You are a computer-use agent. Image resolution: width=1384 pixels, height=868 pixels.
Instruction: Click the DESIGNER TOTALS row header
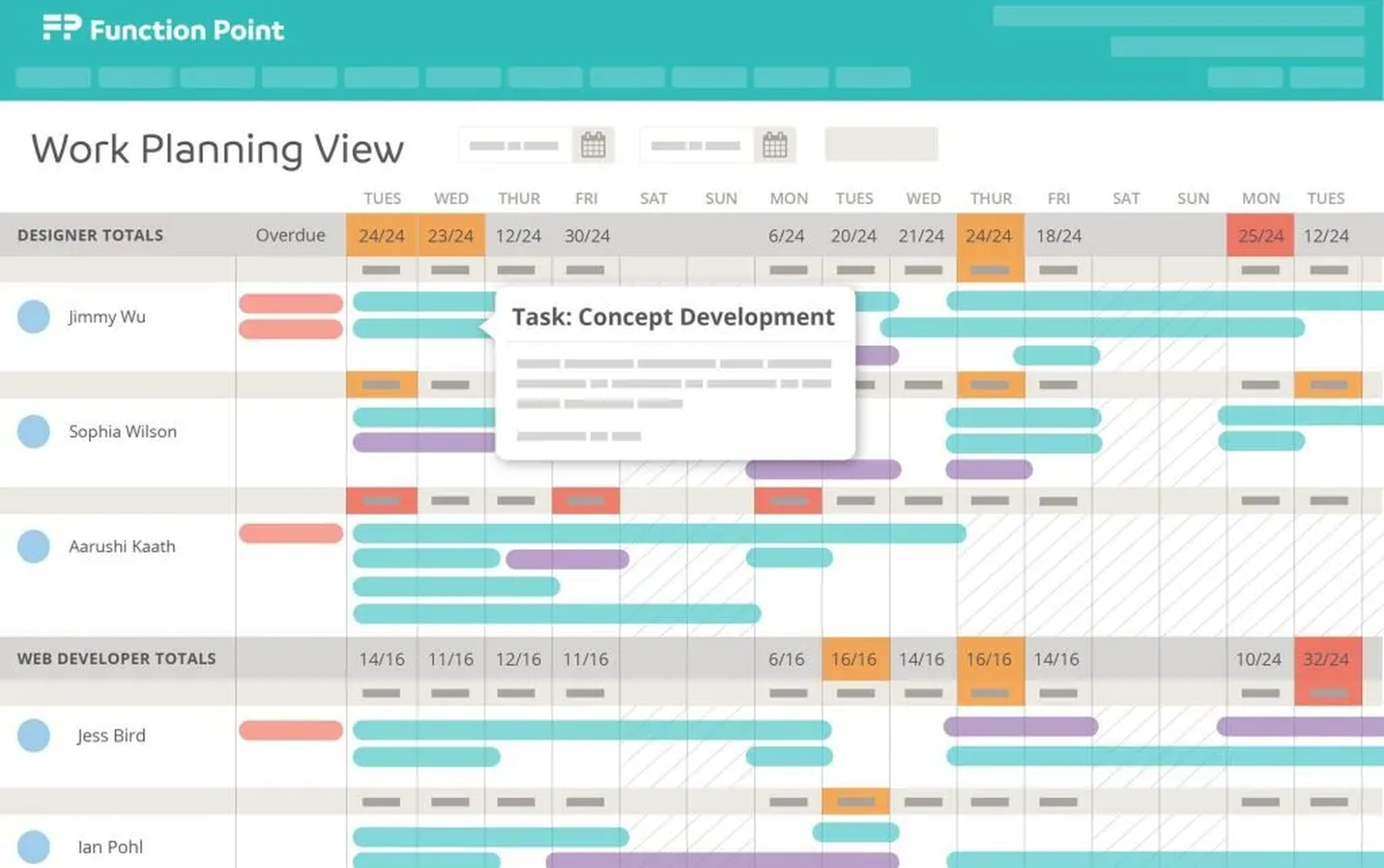pyautogui.click(x=90, y=235)
